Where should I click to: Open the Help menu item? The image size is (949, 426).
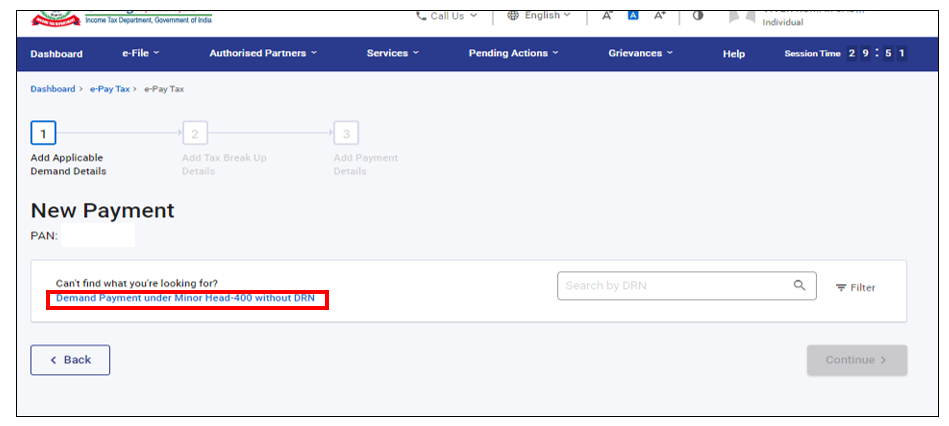(x=733, y=54)
